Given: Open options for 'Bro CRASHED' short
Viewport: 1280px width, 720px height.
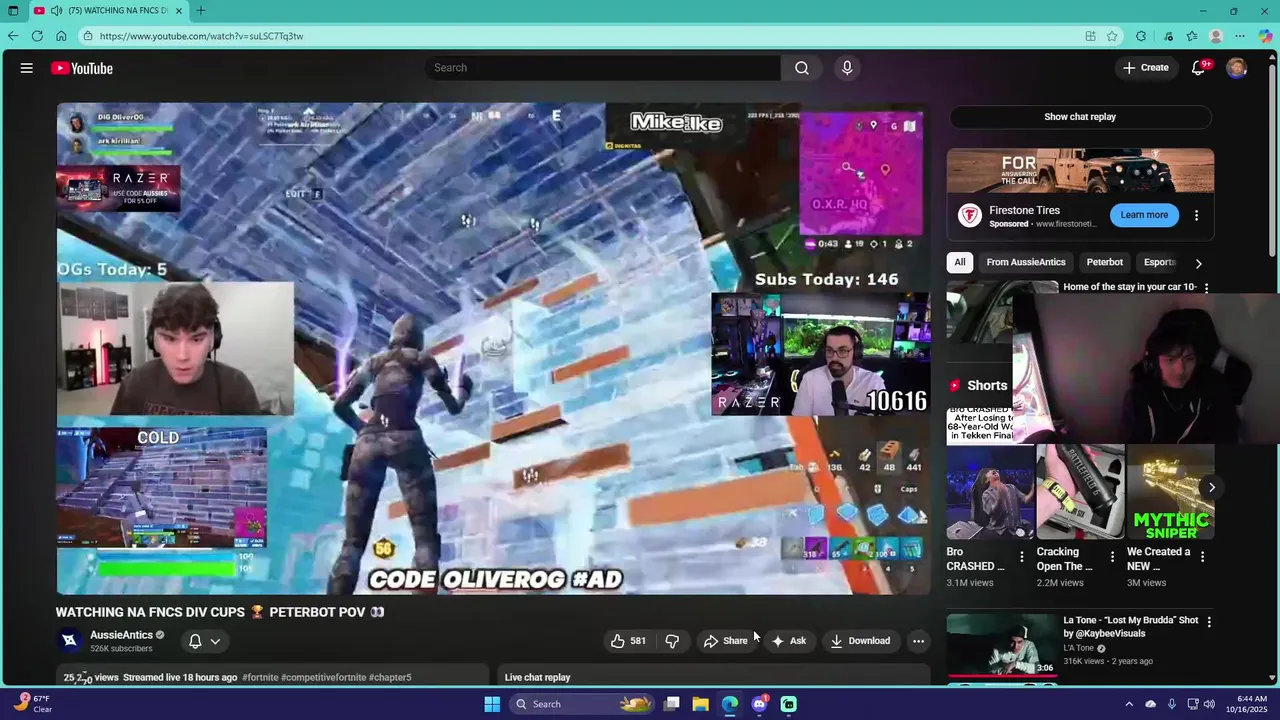Looking at the screenshot, I should (x=1022, y=557).
